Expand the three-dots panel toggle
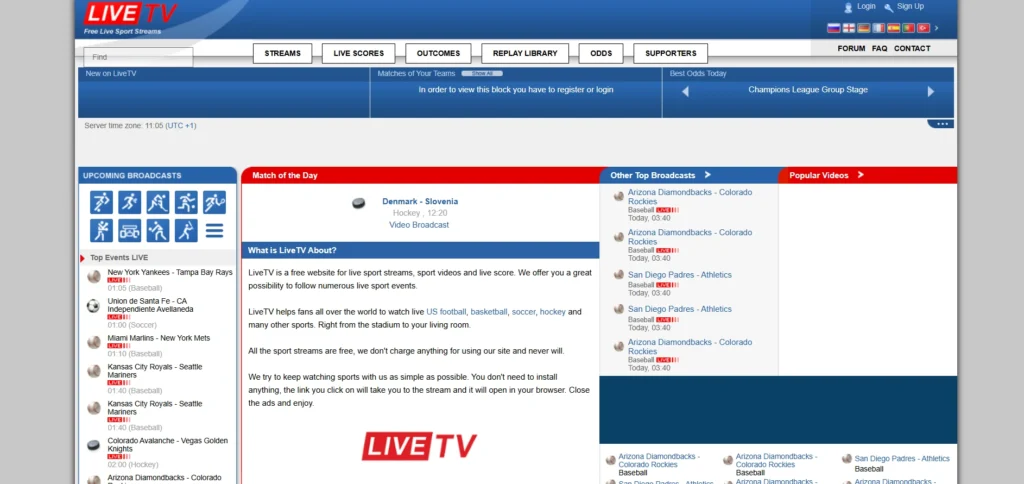Screen dimensions: 1024x484 coord(940,123)
